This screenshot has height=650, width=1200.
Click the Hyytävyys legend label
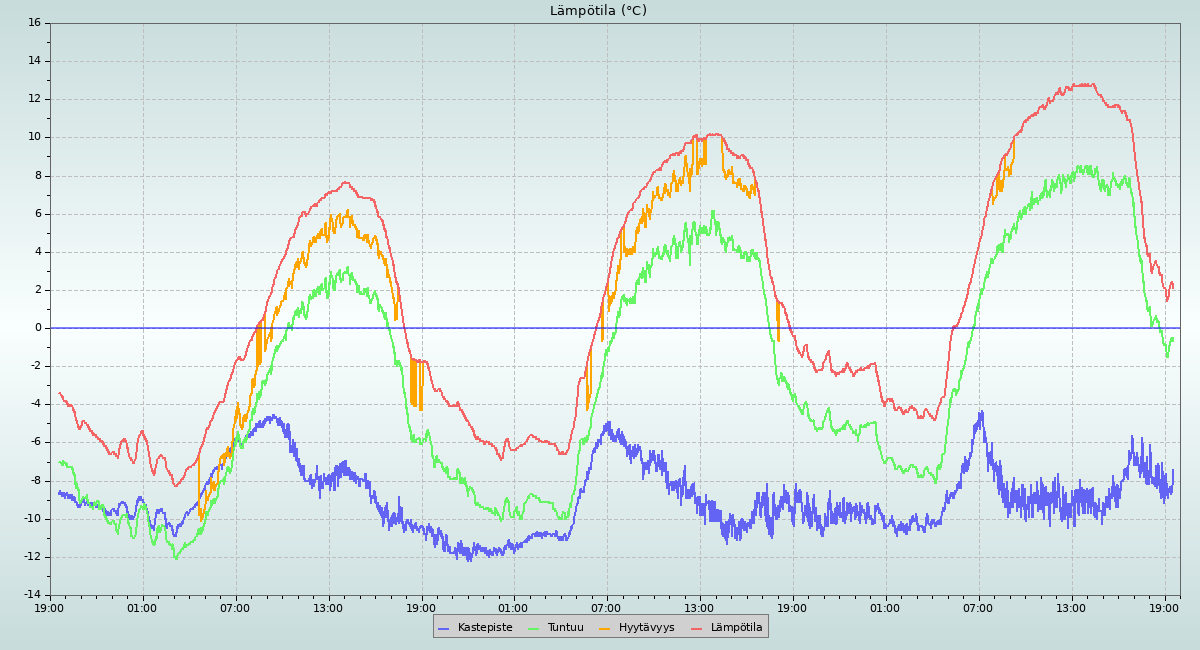point(646,628)
